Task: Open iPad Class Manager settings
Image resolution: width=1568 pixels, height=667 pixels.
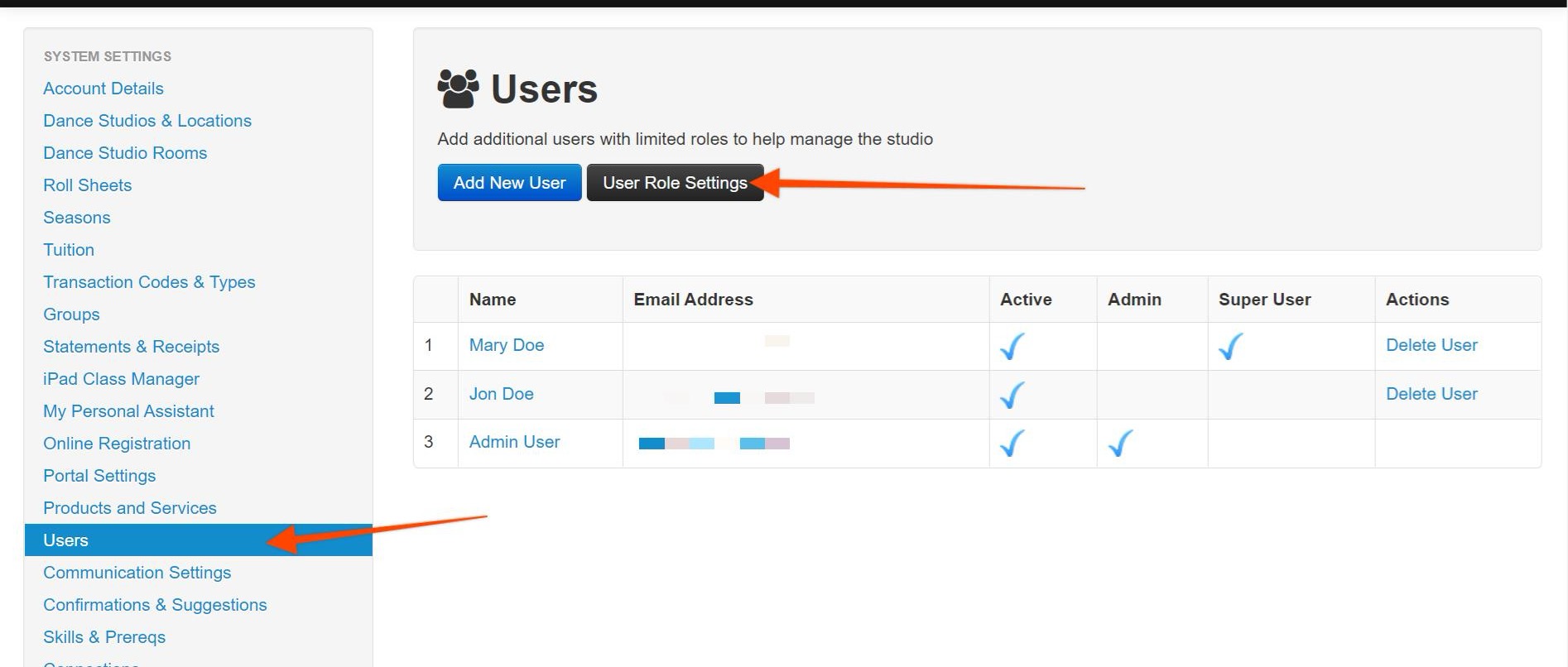Action: point(121,379)
